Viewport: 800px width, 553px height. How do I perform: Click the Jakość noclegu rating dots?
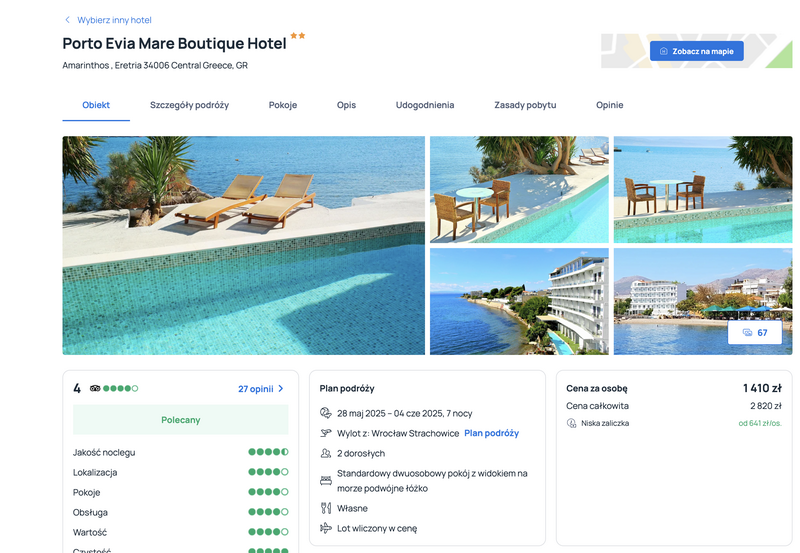pyautogui.click(x=268, y=452)
